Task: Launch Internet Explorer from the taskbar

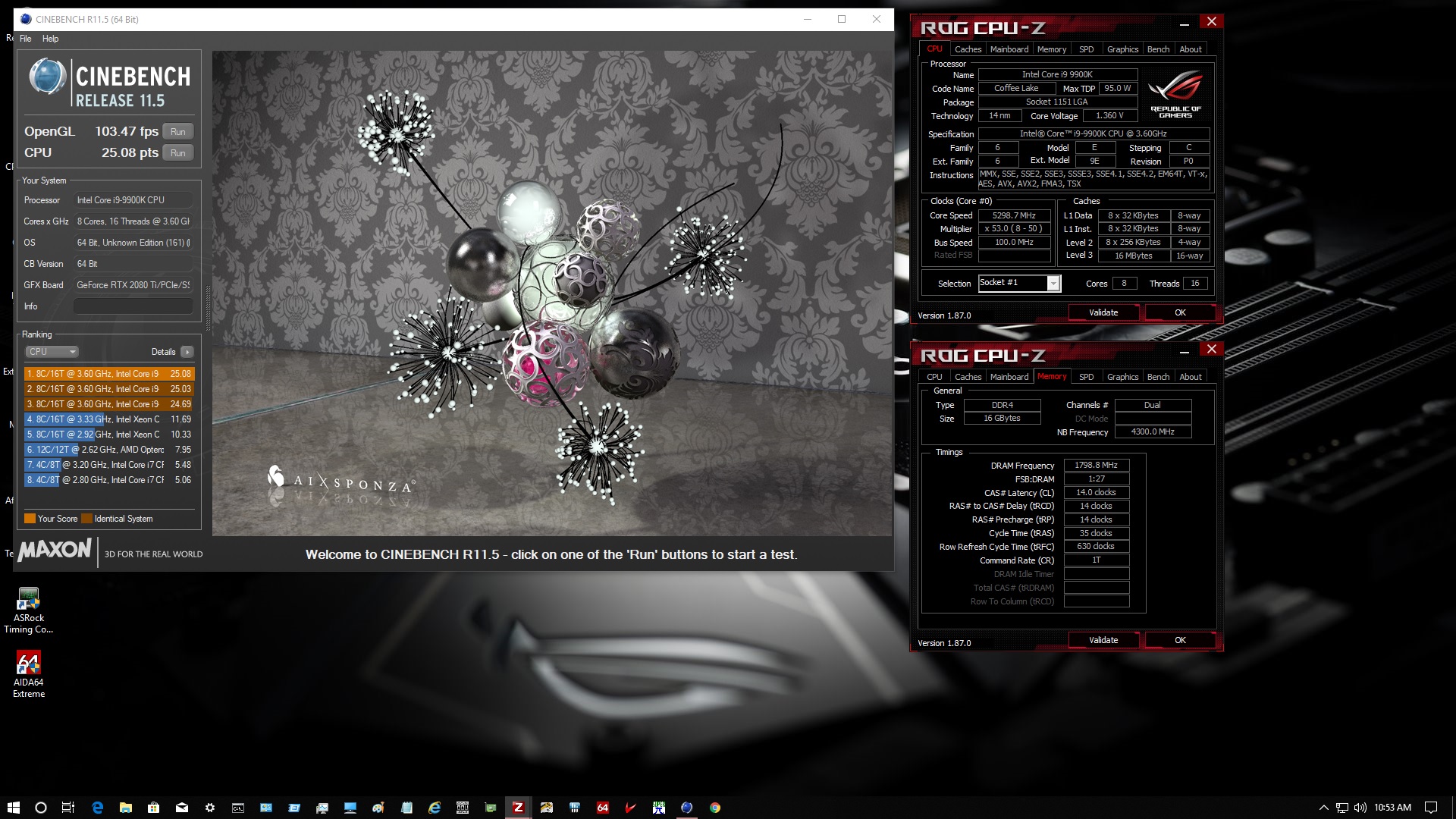Action: [435, 808]
